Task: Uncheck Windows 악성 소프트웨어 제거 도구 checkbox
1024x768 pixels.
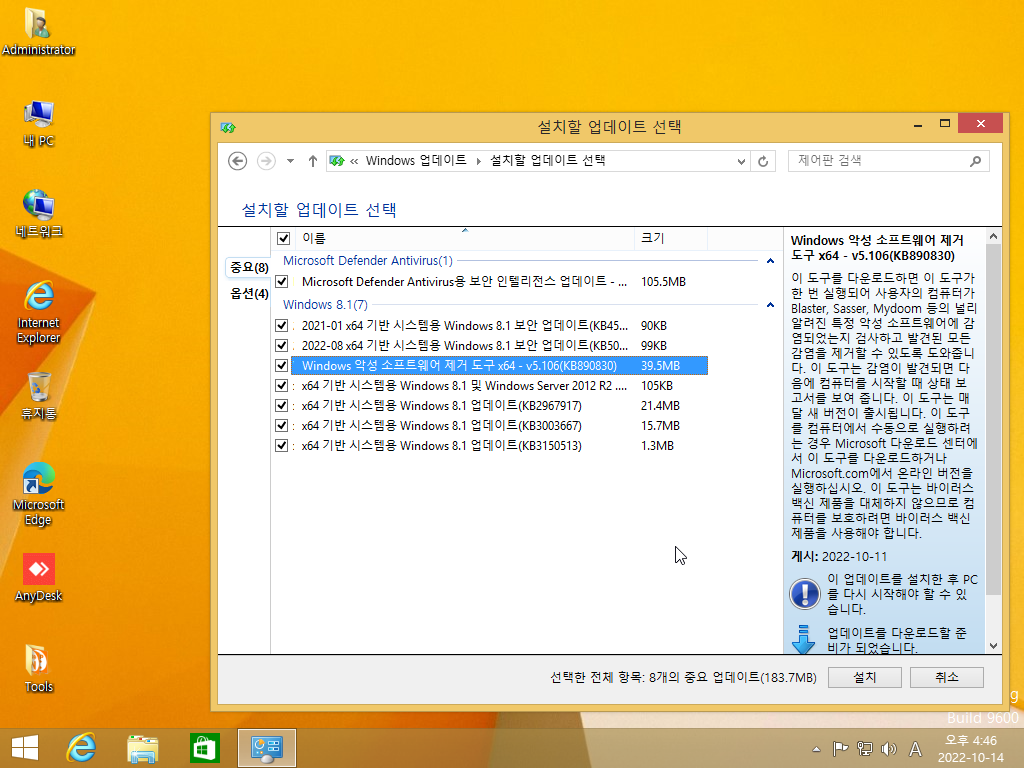Action: [281, 366]
